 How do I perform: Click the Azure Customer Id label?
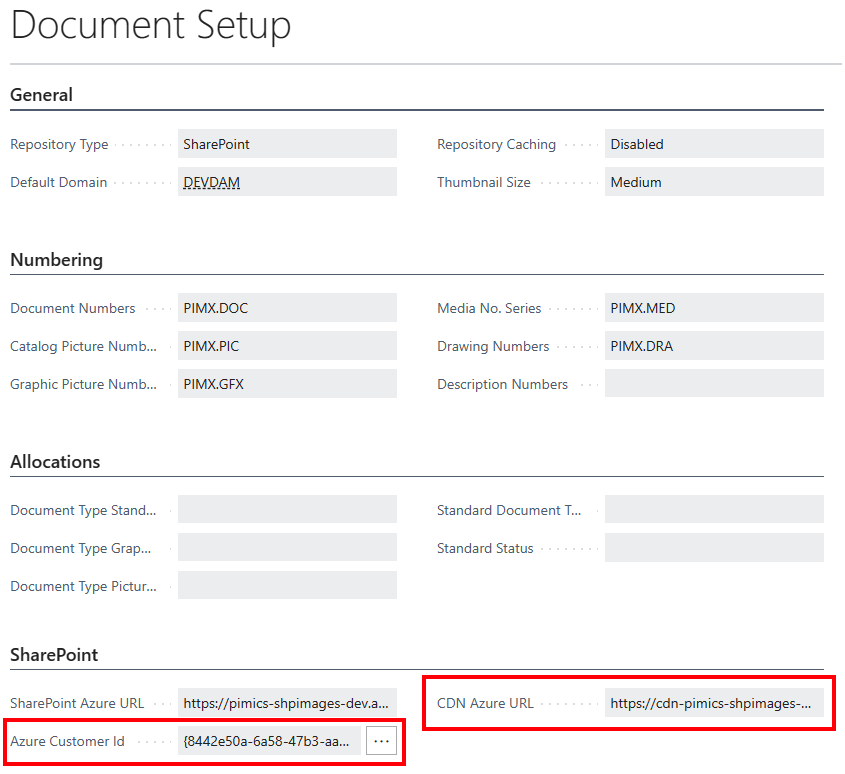pyautogui.click(x=67, y=741)
